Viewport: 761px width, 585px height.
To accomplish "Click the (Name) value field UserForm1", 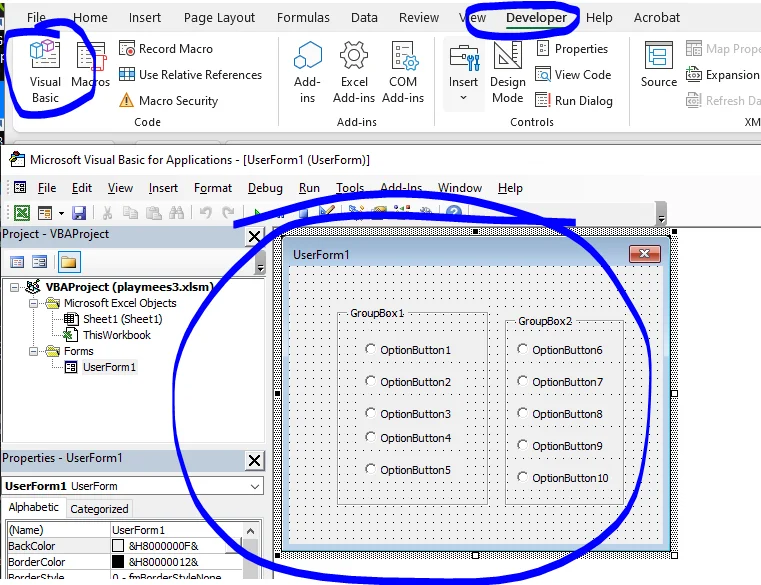I will (176, 530).
